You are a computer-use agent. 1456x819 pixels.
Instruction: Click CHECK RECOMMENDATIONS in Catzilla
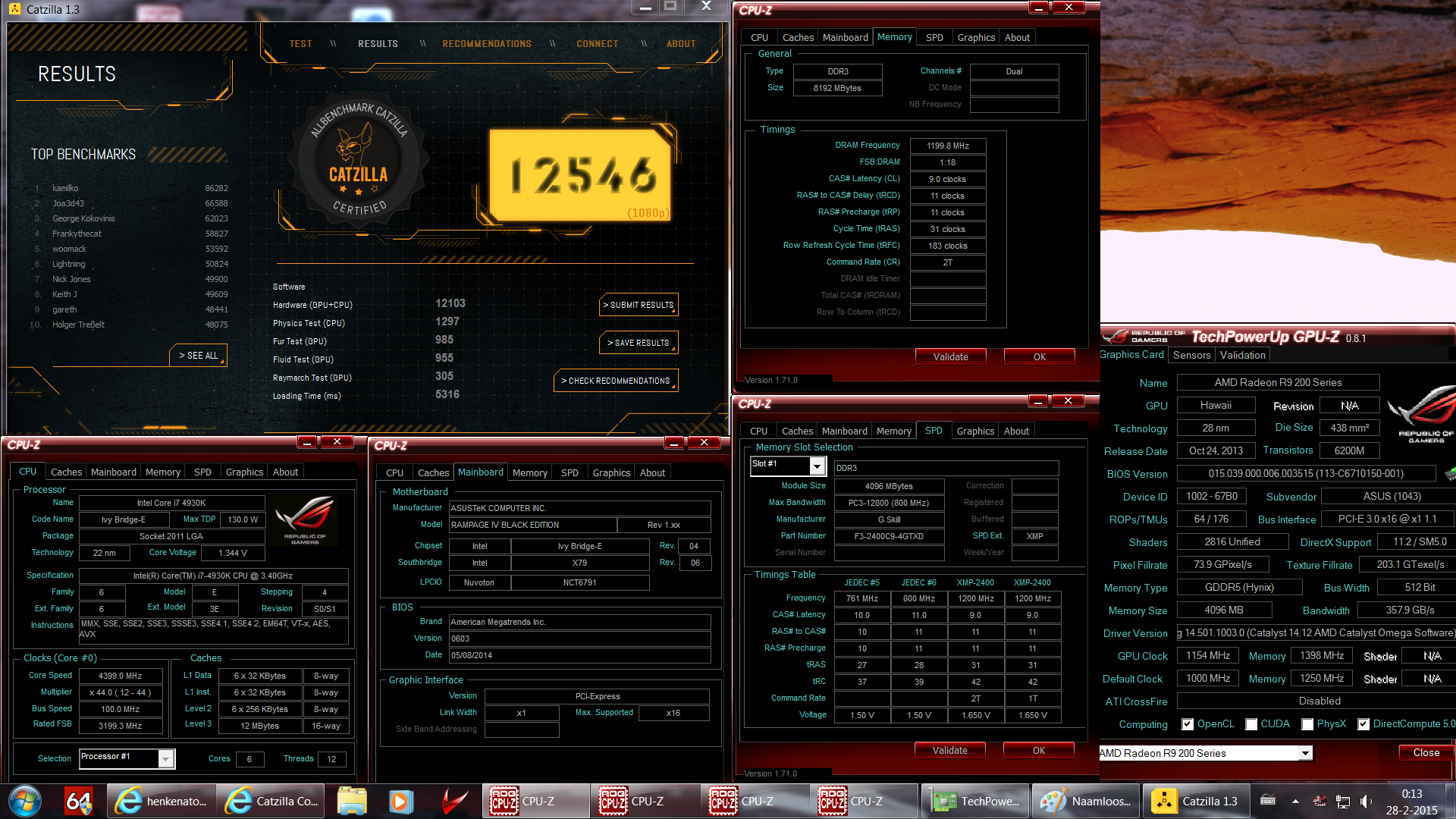click(616, 381)
